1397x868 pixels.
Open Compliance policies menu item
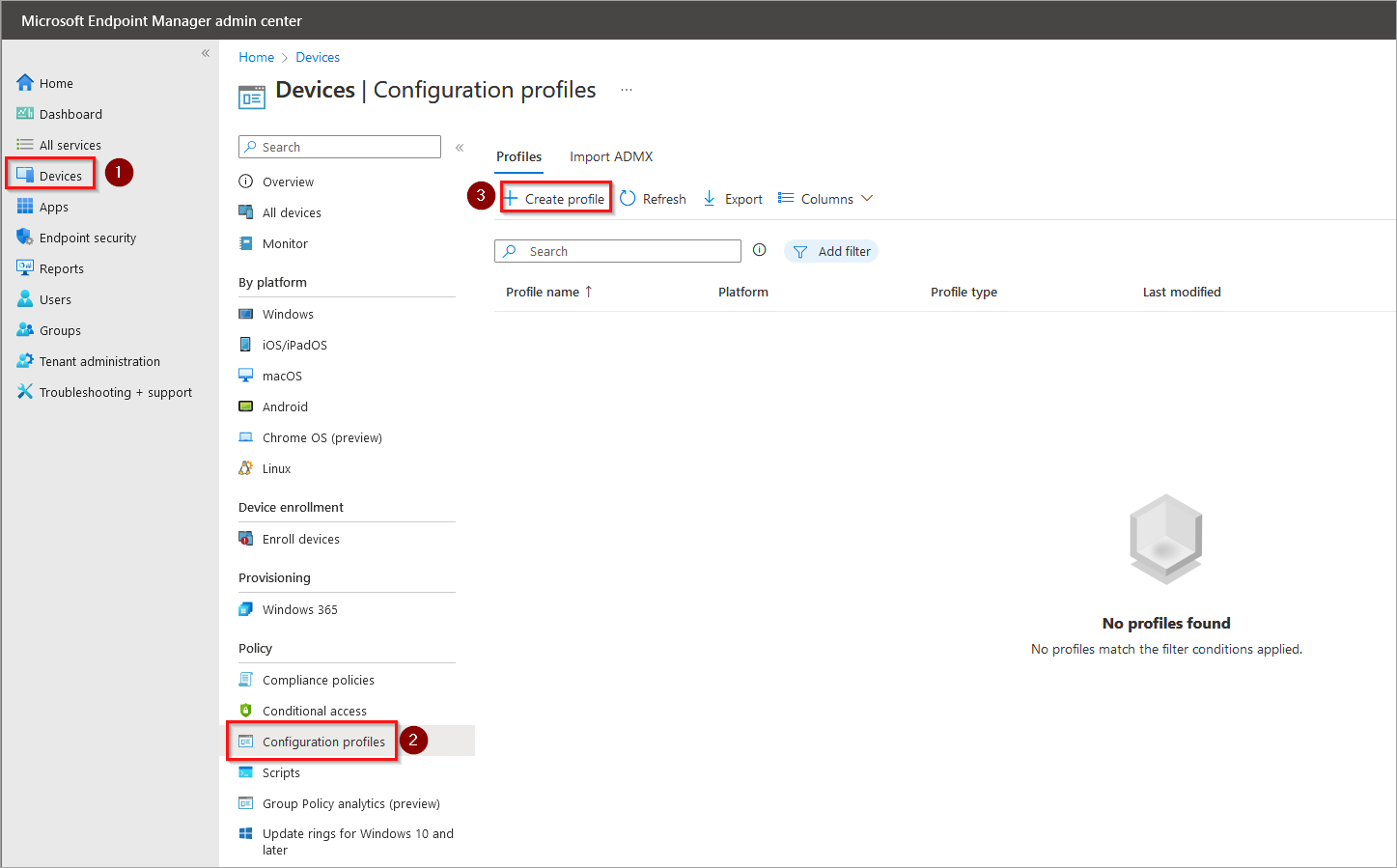(318, 680)
